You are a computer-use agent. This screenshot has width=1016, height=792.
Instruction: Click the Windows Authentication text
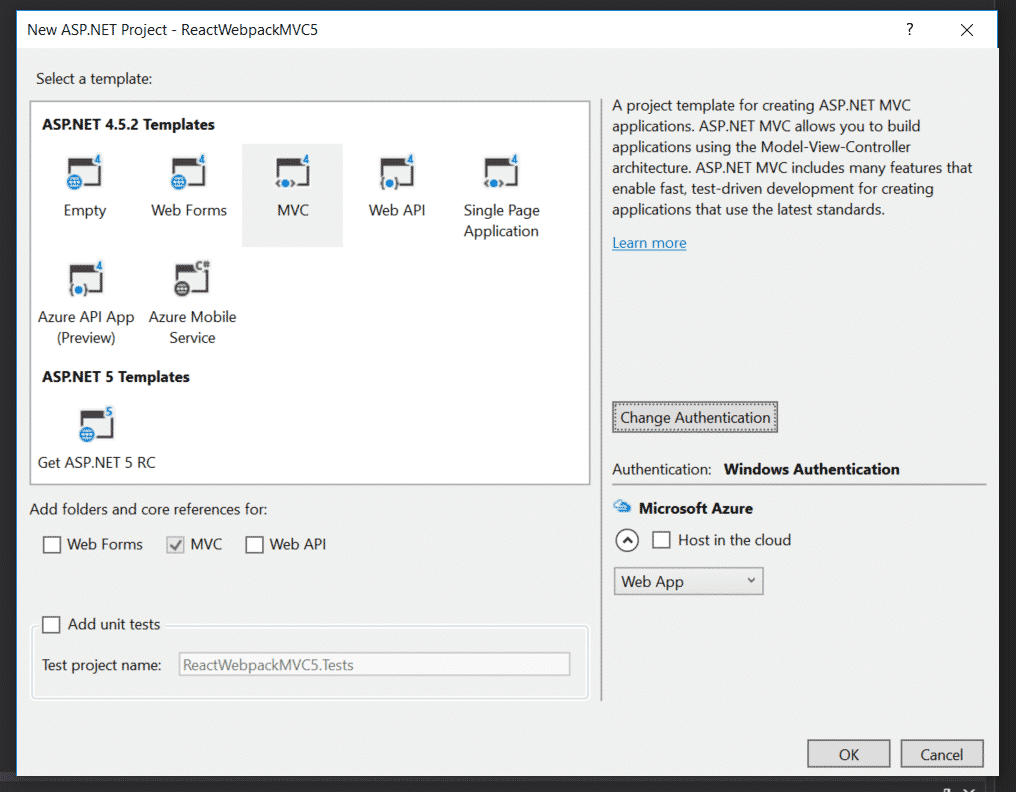coord(811,469)
